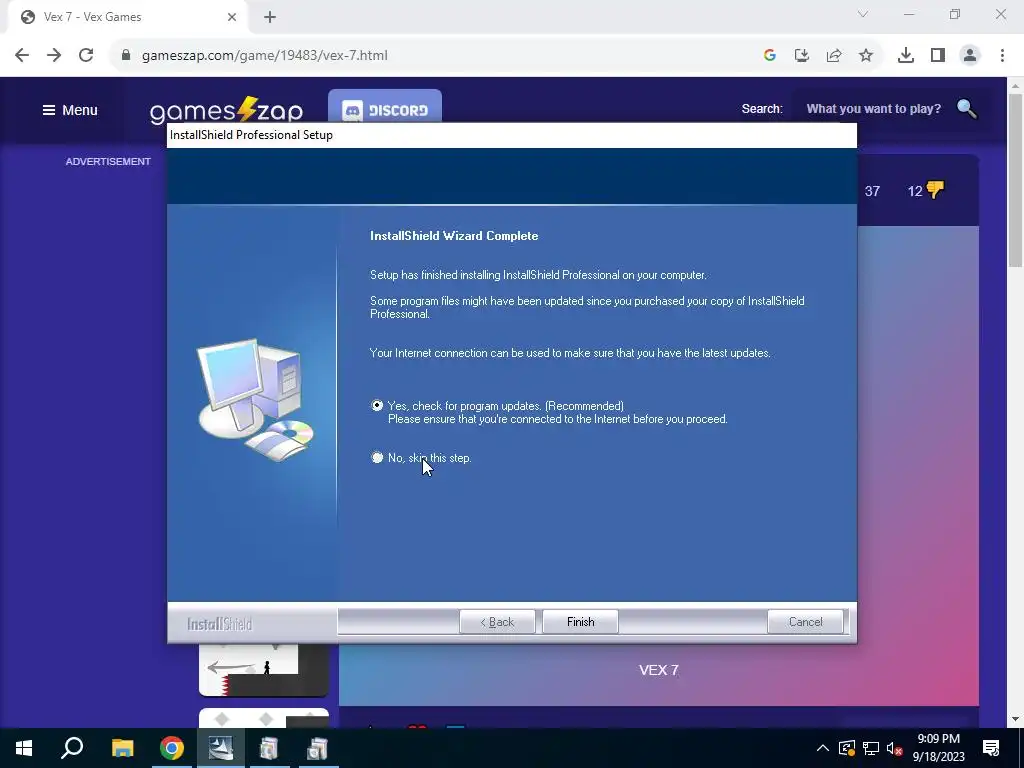Viewport: 1024px width, 768px height.
Task: Click the InstallShield setup taskbar icon
Action: [x=221, y=748]
